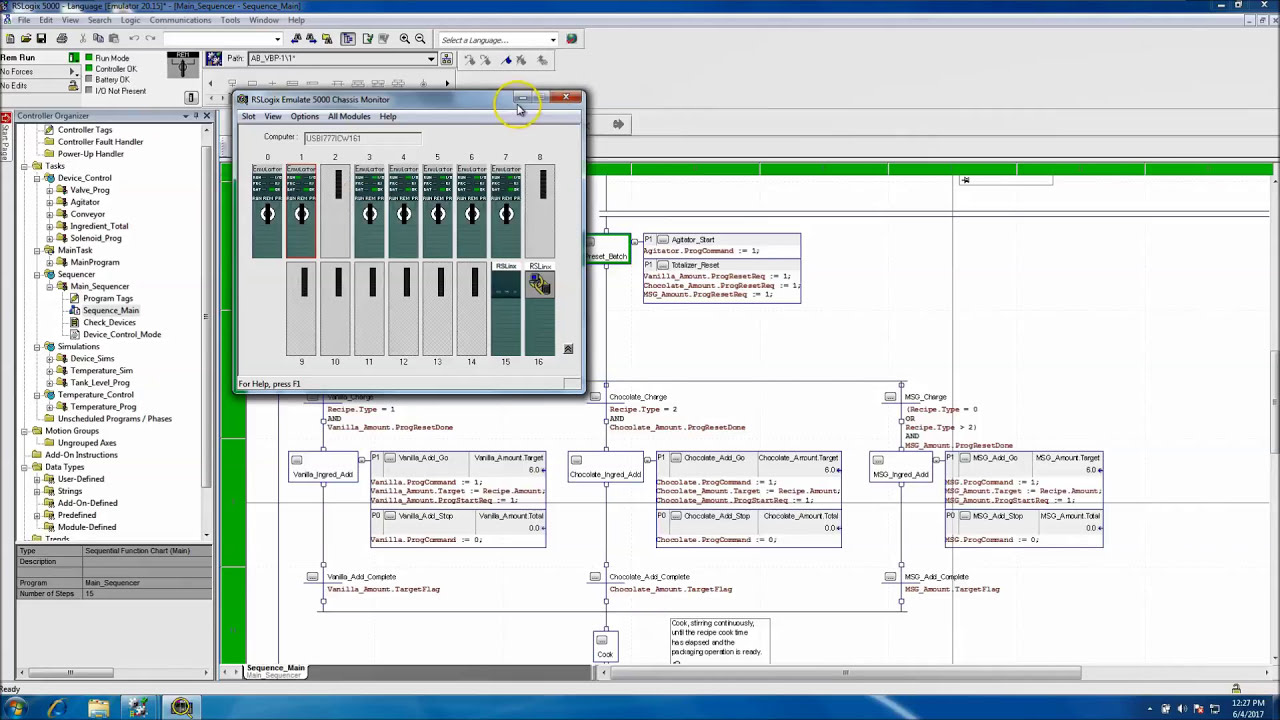Open the Slot menu in Chassis Monitor
The height and width of the screenshot is (720, 1280).
coord(248,117)
